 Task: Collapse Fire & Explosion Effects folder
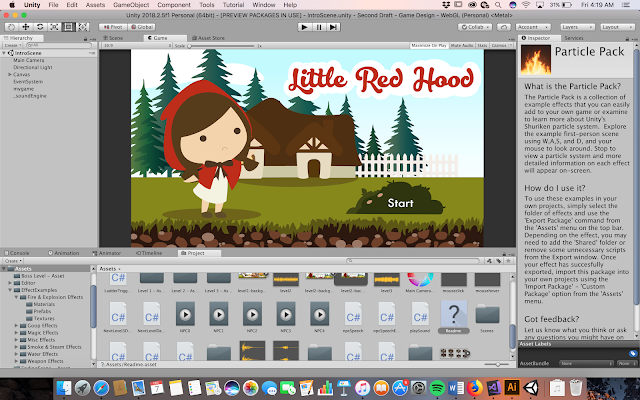[16, 297]
